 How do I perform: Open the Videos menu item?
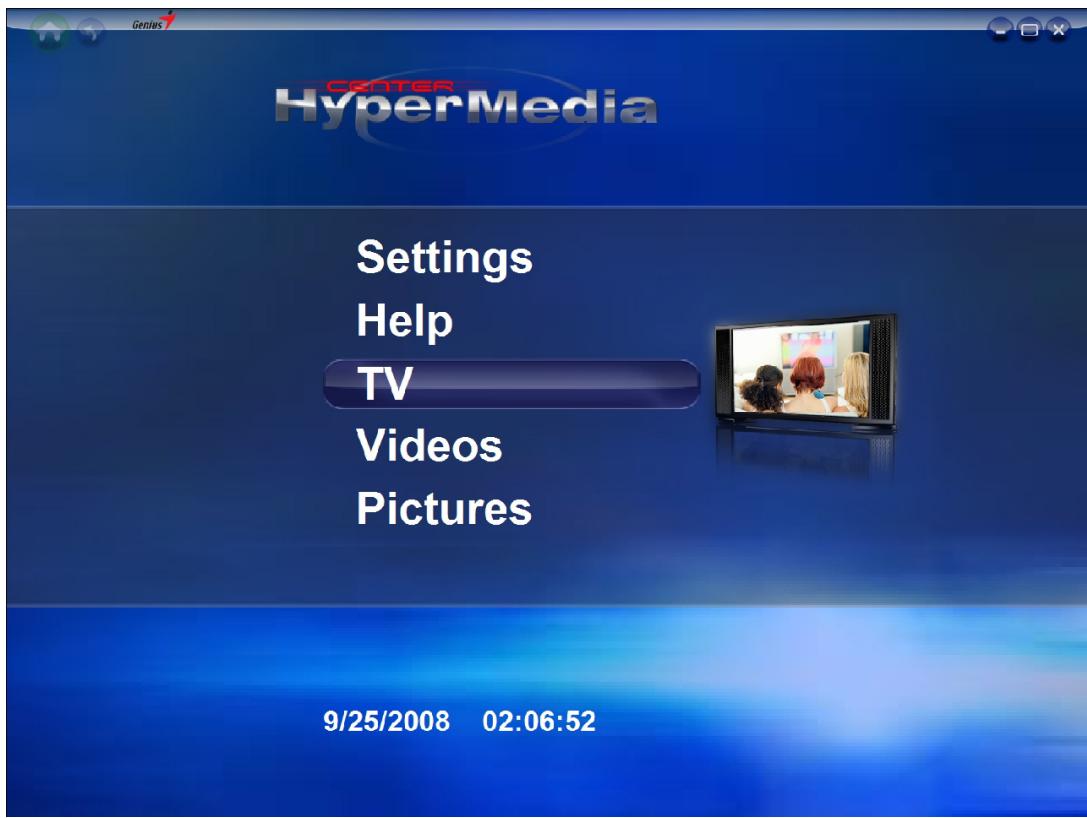[429, 445]
